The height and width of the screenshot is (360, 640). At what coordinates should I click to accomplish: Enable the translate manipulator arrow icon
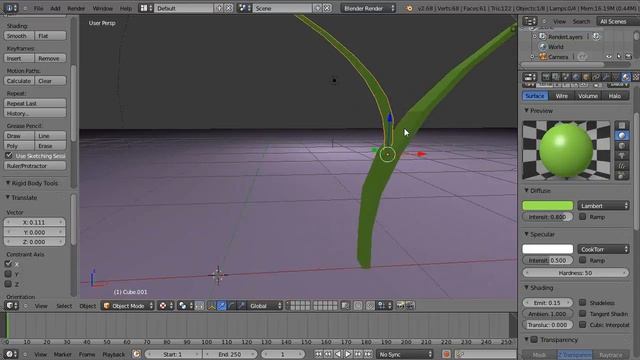tap(222, 306)
